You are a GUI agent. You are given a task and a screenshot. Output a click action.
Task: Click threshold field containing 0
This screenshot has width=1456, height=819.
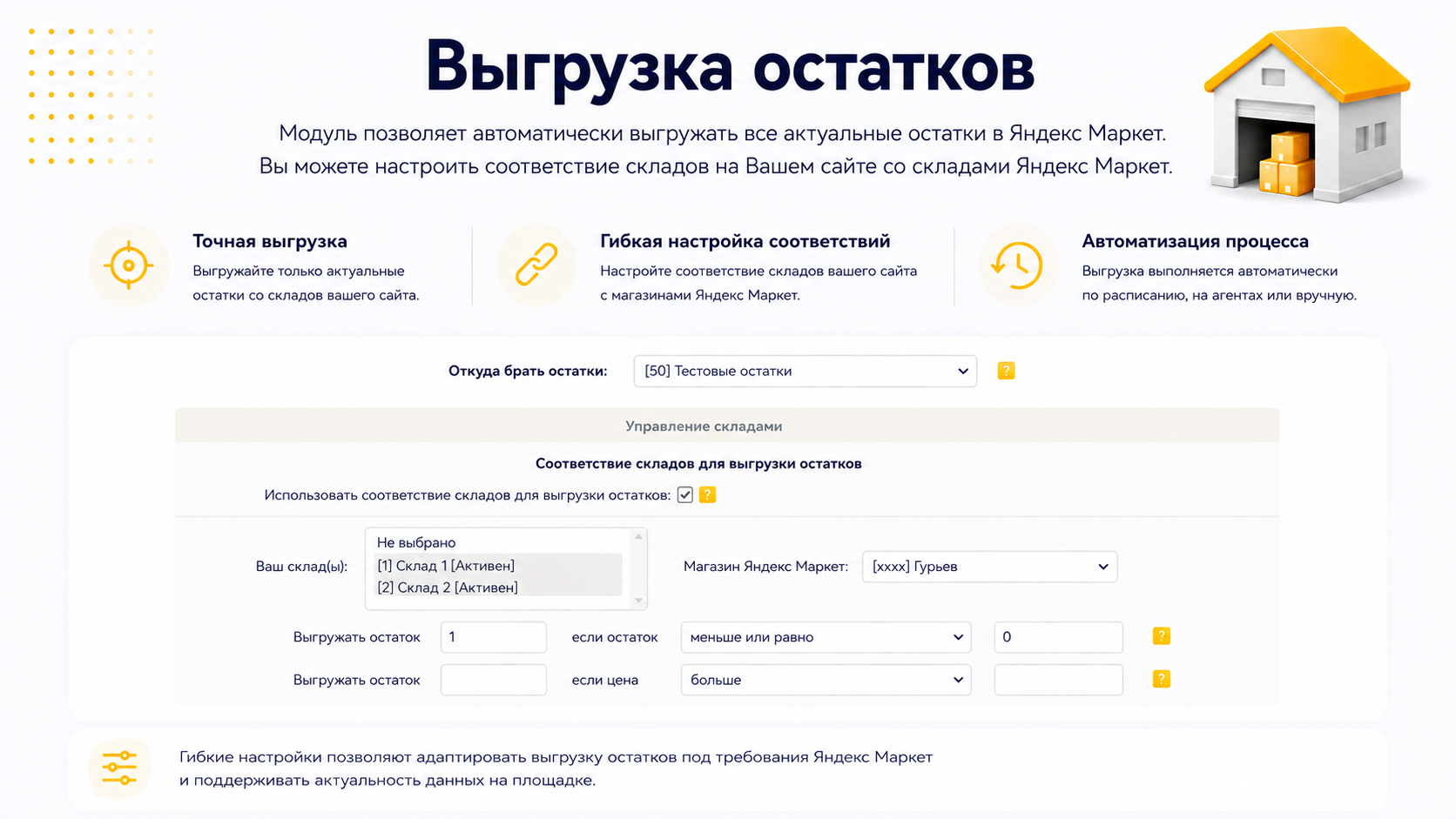1058,637
